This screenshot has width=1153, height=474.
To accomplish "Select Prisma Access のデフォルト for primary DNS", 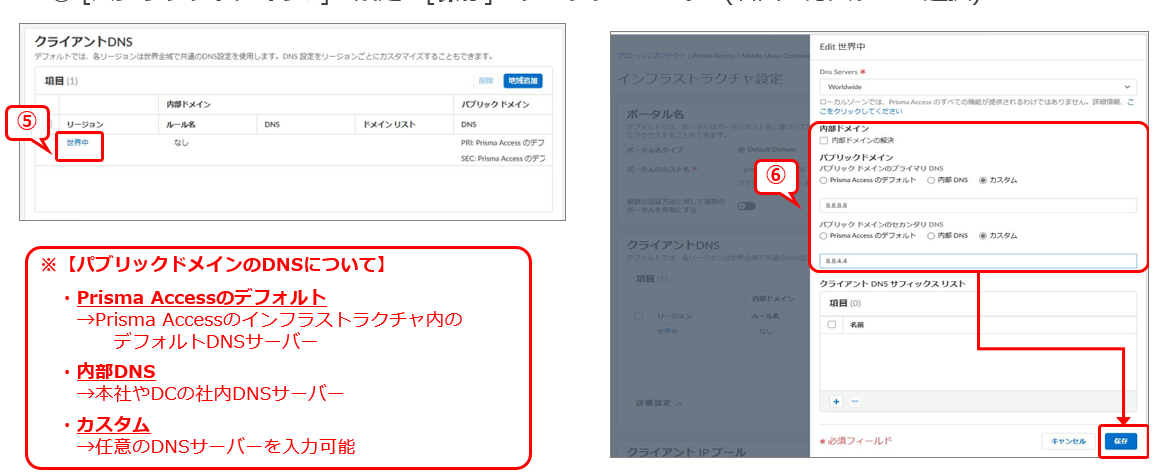I will 824,181.
